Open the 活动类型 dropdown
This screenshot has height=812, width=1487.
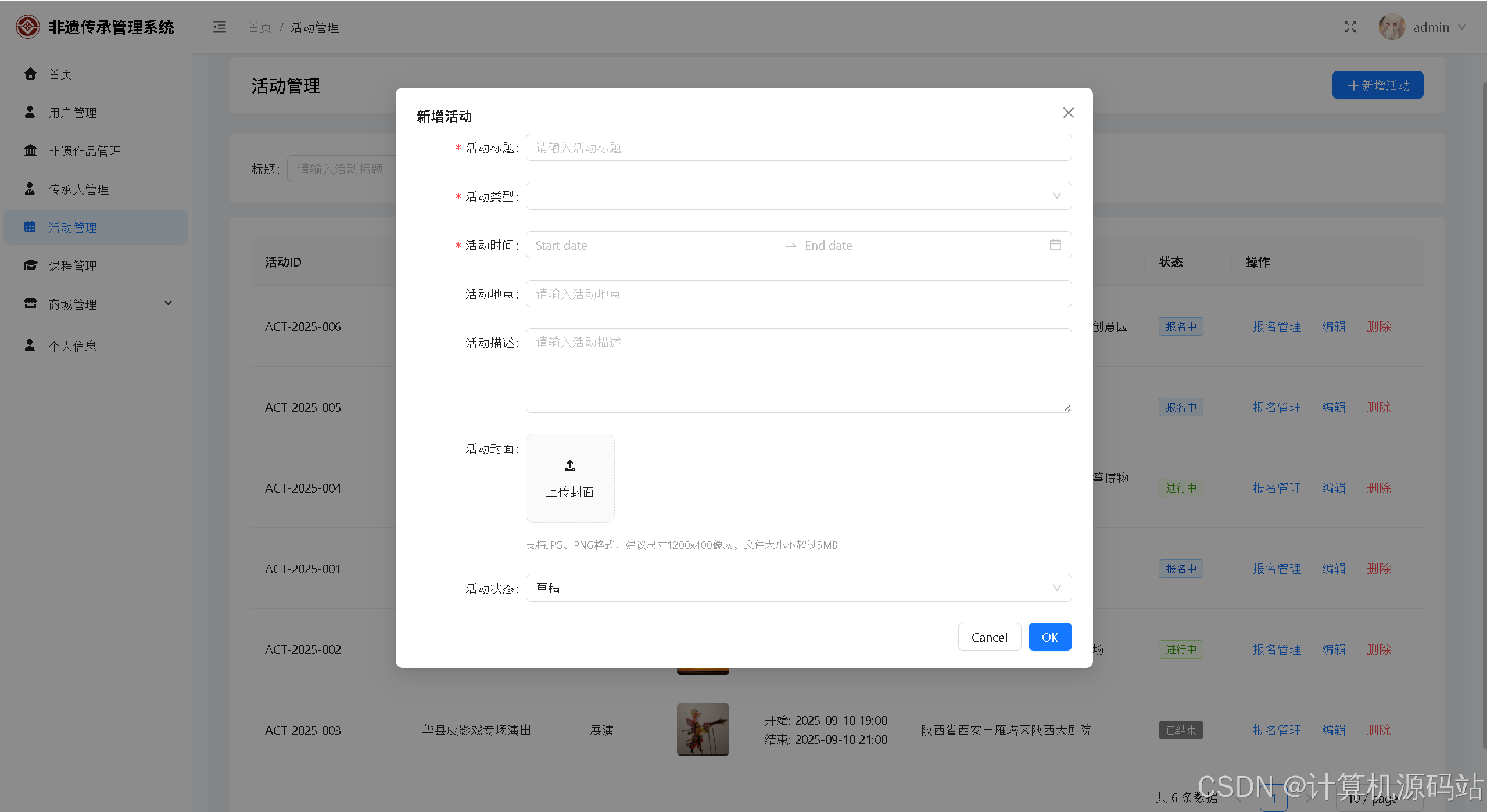coord(798,196)
